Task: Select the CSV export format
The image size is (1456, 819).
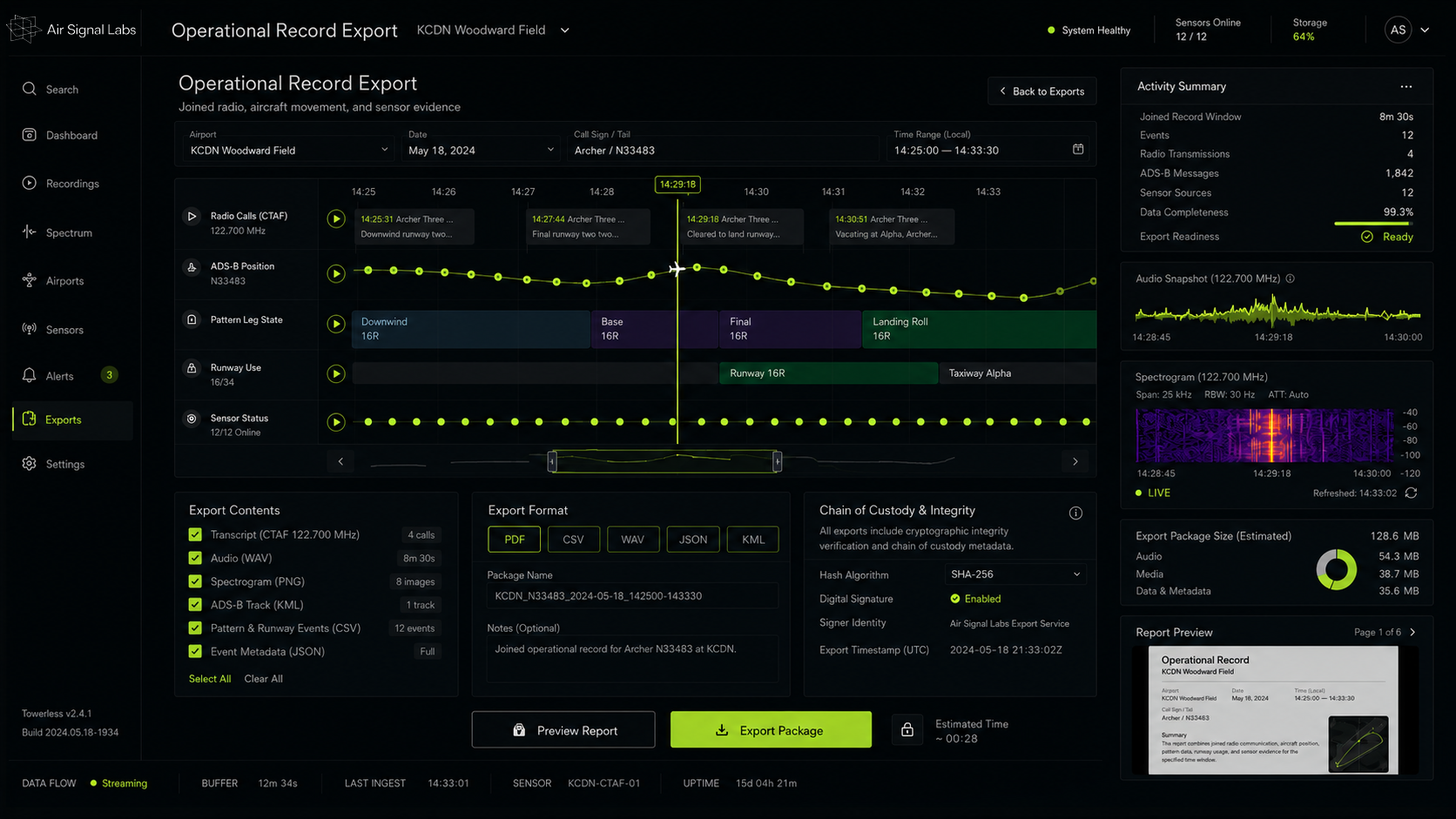Action: pos(573,540)
